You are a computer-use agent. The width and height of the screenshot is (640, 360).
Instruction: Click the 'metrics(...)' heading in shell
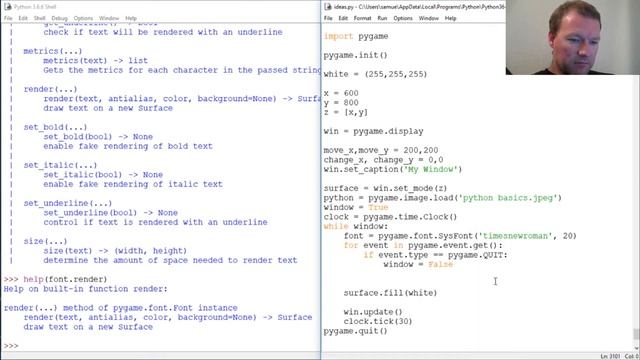pyautogui.click(x=53, y=51)
